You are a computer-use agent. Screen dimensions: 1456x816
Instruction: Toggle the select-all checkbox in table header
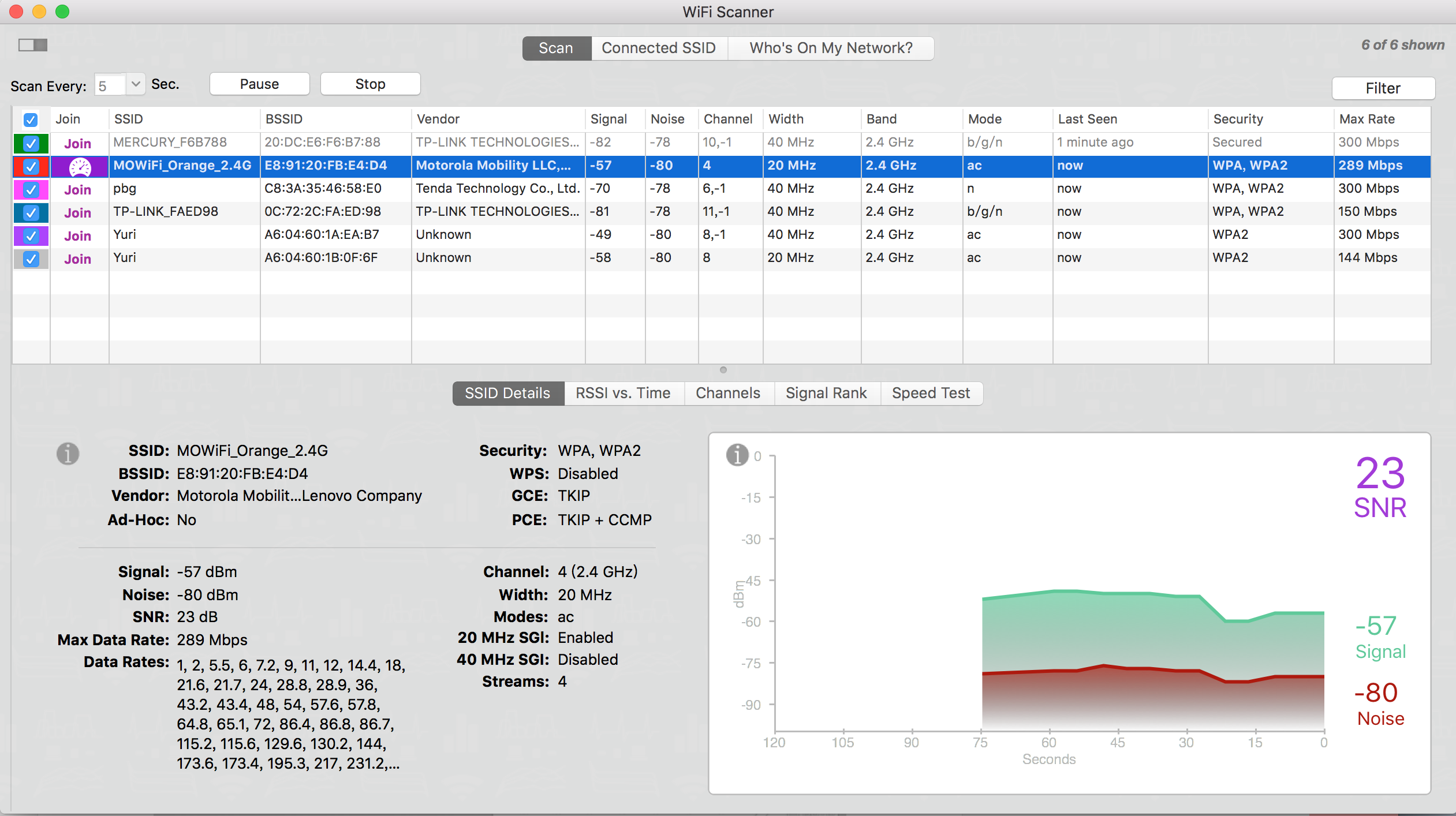point(31,119)
